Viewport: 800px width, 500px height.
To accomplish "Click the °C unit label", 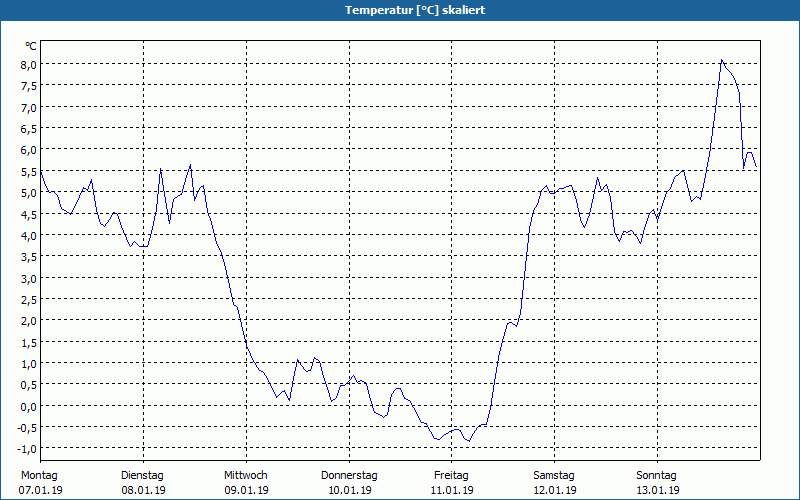I will (x=31, y=46).
